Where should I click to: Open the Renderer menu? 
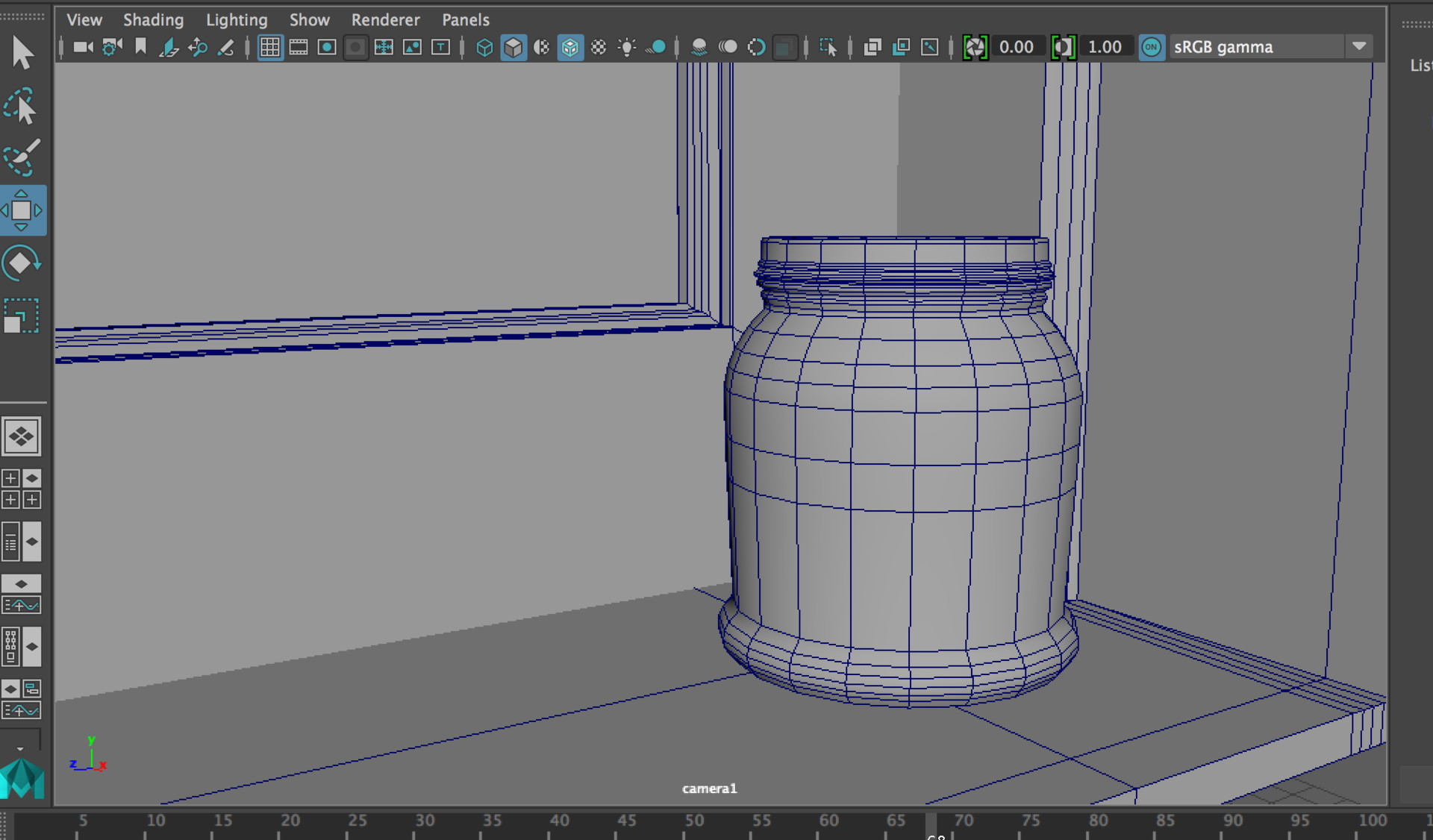pos(385,19)
